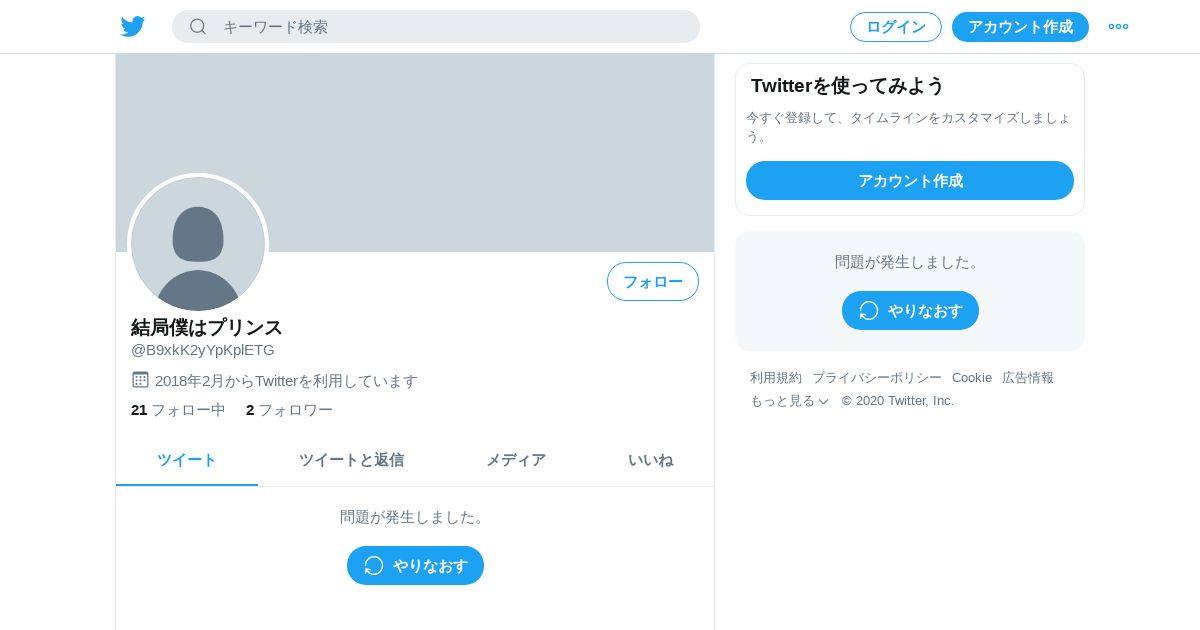Open the メディア tab
Image resolution: width=1200 pixels, height=630 pixels.
click(x=516, y=460)
